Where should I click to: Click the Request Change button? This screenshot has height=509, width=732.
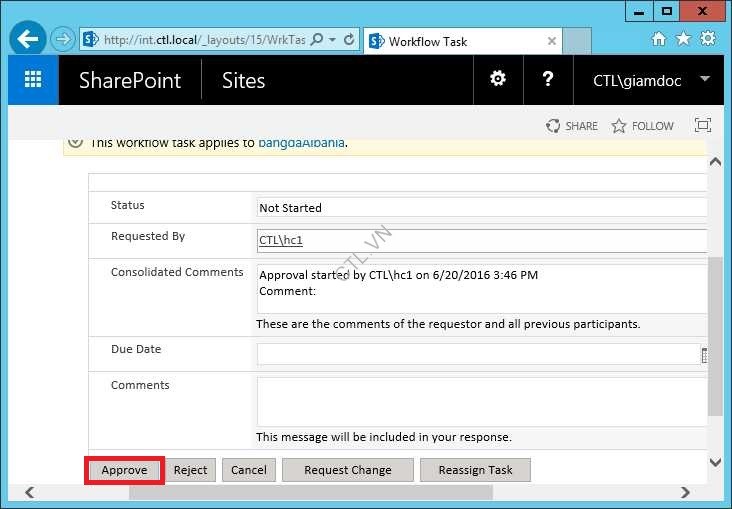tap(347, 470)
